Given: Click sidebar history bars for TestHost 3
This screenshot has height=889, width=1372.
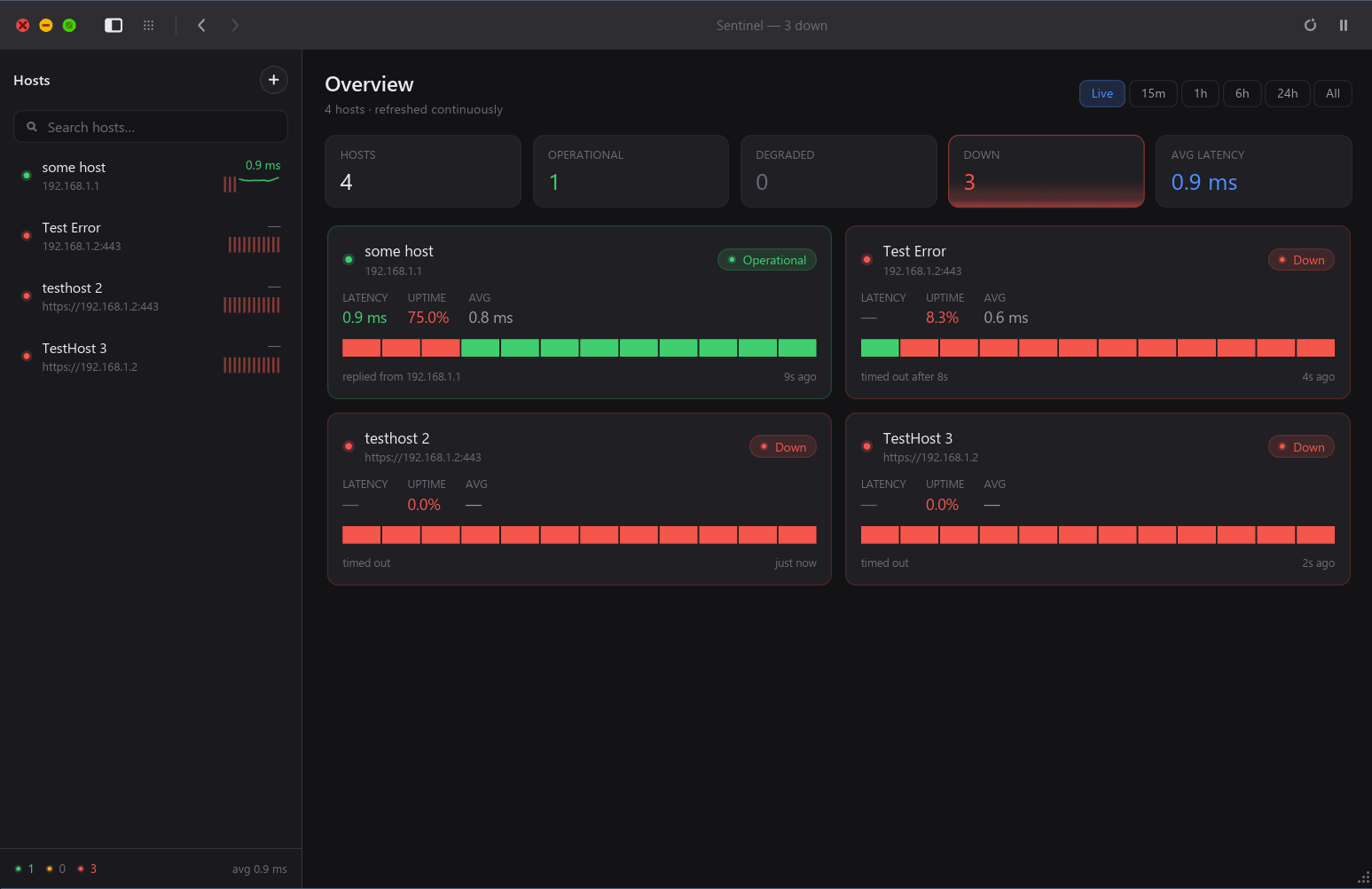Looking at the screenshot, I should pyautogui.click(x=252, y=365).
